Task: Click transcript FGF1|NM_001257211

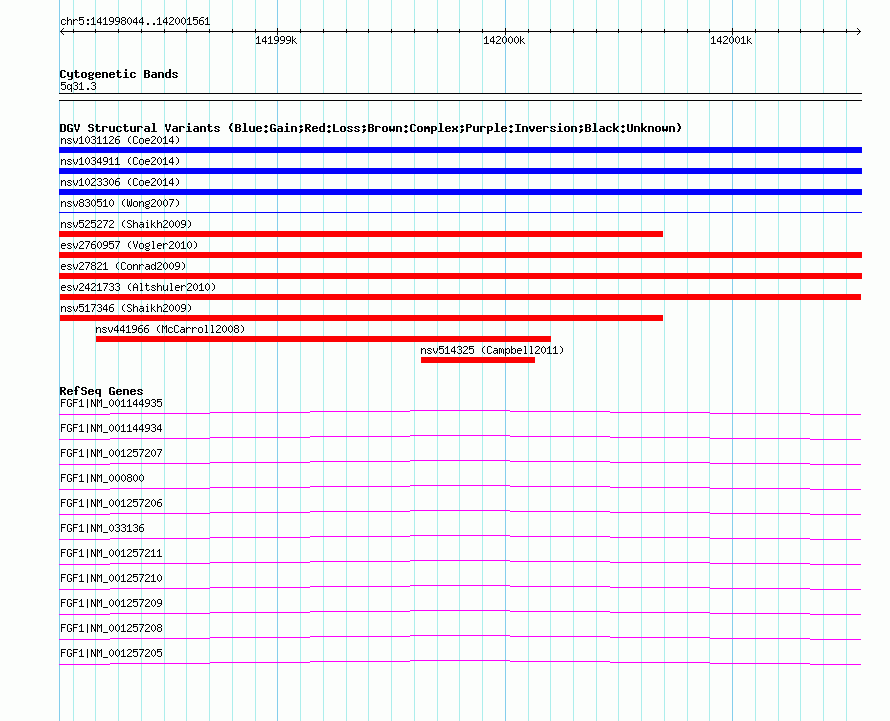Action: 111,553
